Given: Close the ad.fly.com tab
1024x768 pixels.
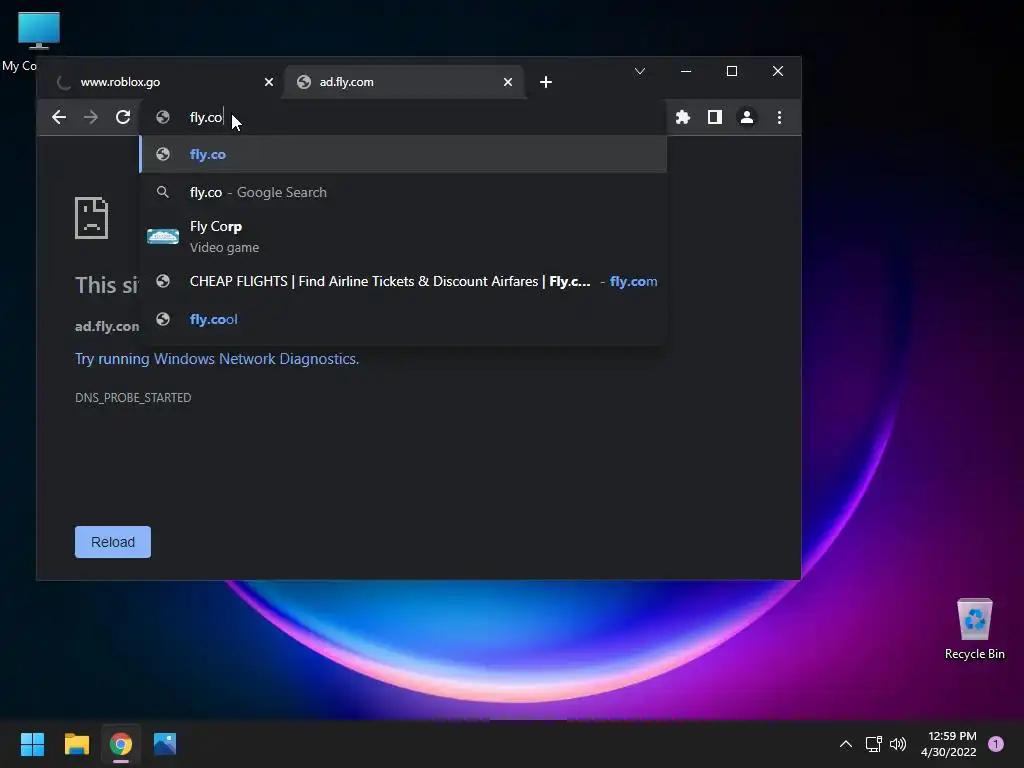Looking at the screenshot, I should (507, 82).
